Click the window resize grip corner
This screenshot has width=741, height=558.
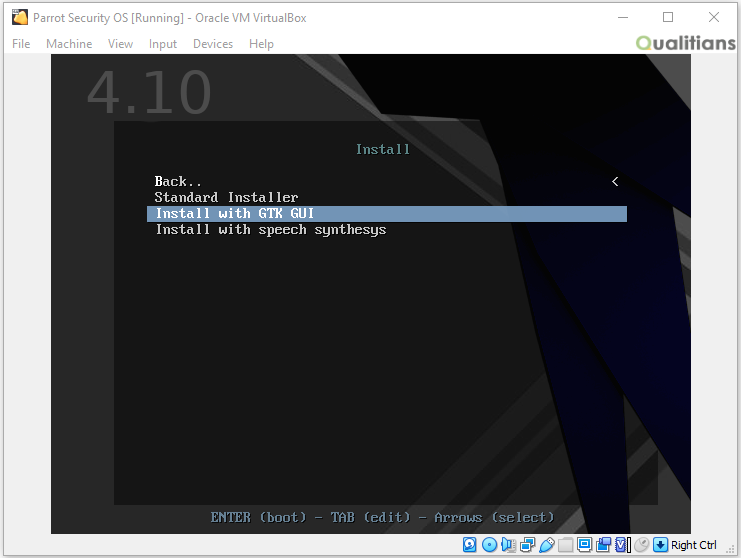(x=730, y=549)
